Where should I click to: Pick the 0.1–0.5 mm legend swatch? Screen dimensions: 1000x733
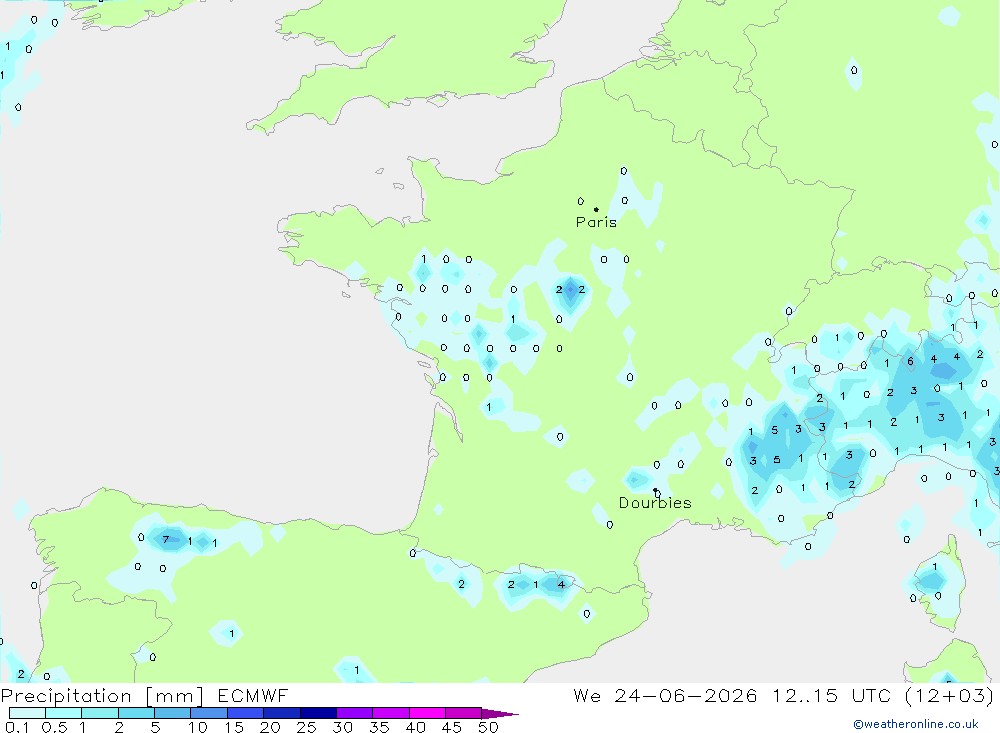pos(27,713)
